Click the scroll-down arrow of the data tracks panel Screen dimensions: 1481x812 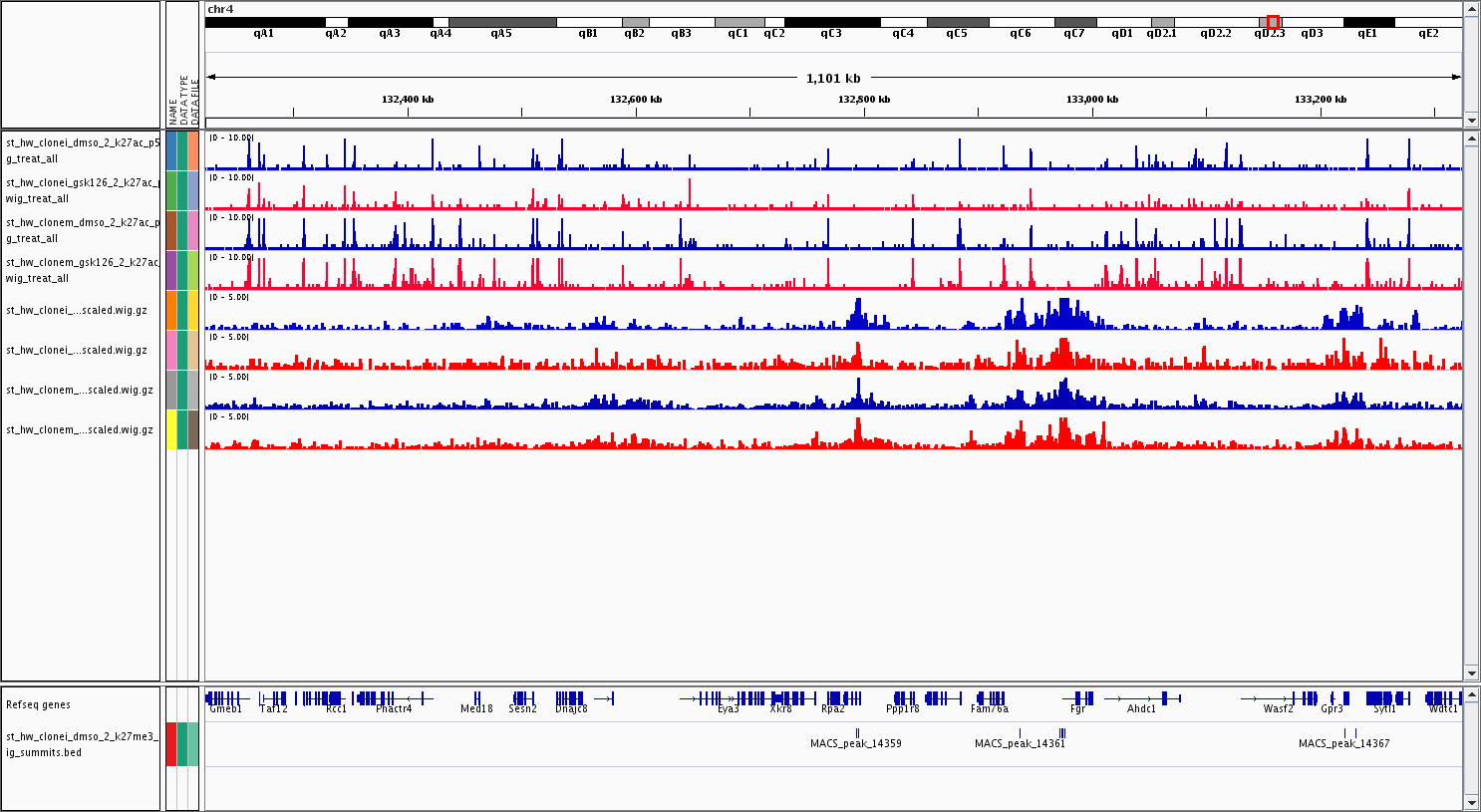(x=1471, y=674)
